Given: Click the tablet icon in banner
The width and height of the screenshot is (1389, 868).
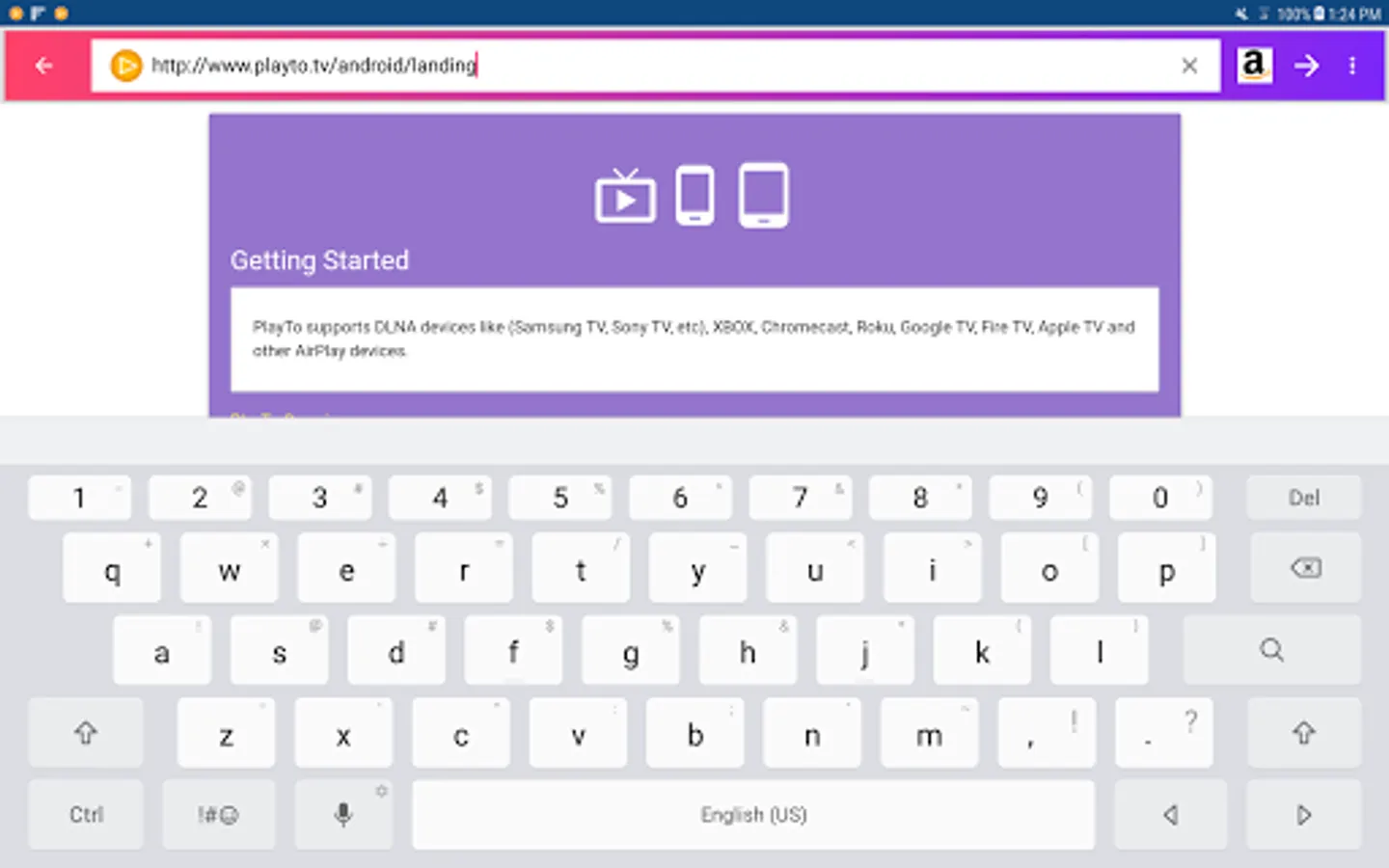Looking at the screenshot, I should point(763,196).
